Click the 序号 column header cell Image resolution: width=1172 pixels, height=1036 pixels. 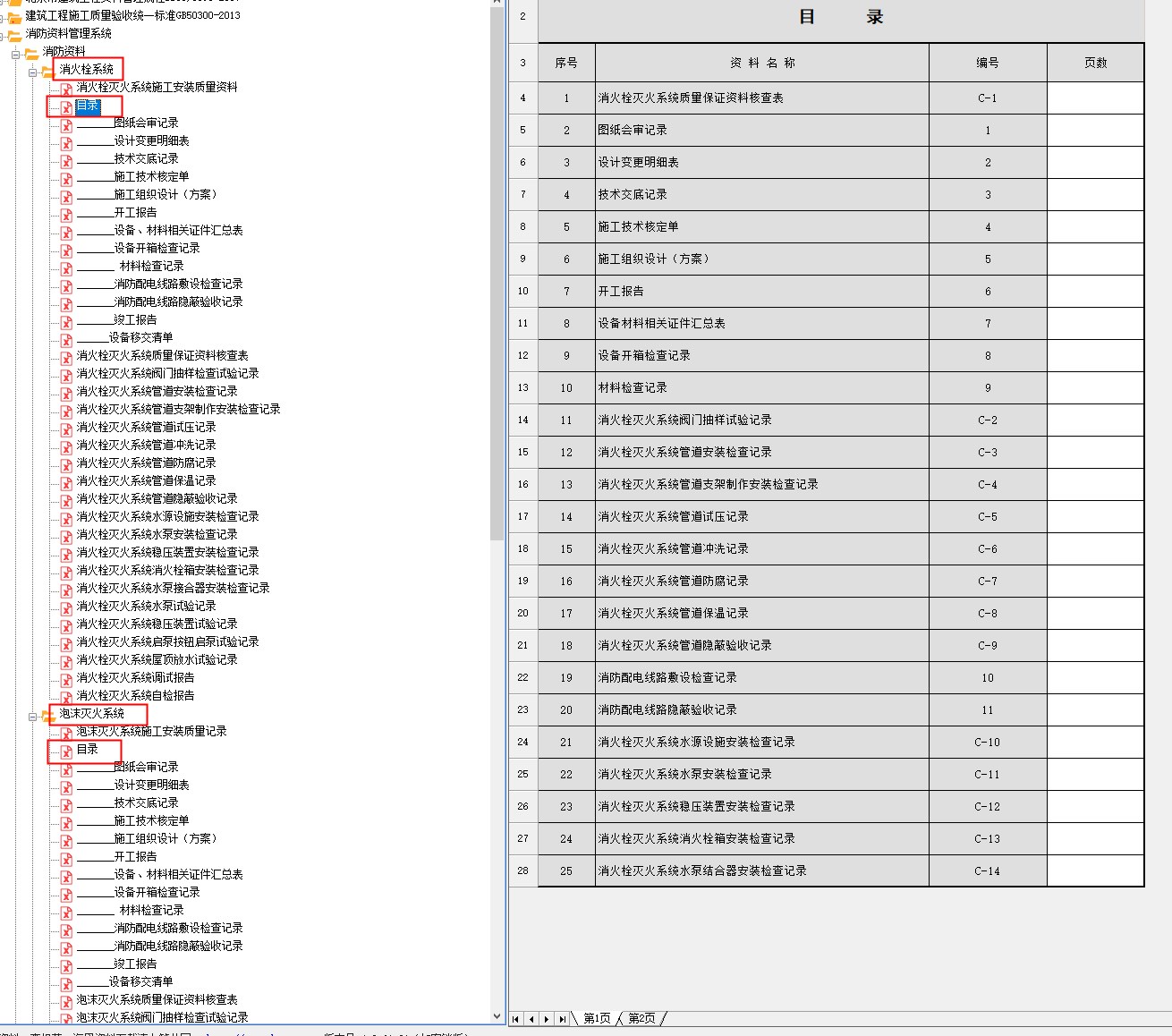[x=566, y=63]
